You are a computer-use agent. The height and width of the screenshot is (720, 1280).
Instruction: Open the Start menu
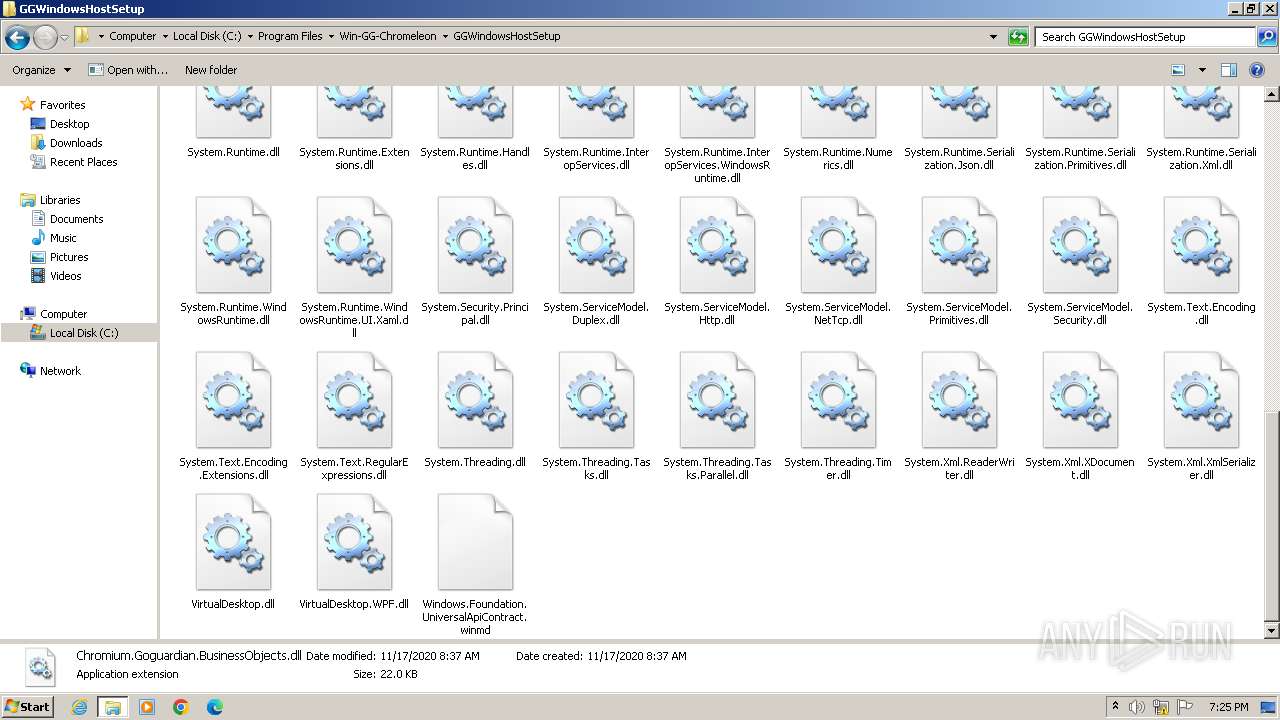tap(28, 706)
